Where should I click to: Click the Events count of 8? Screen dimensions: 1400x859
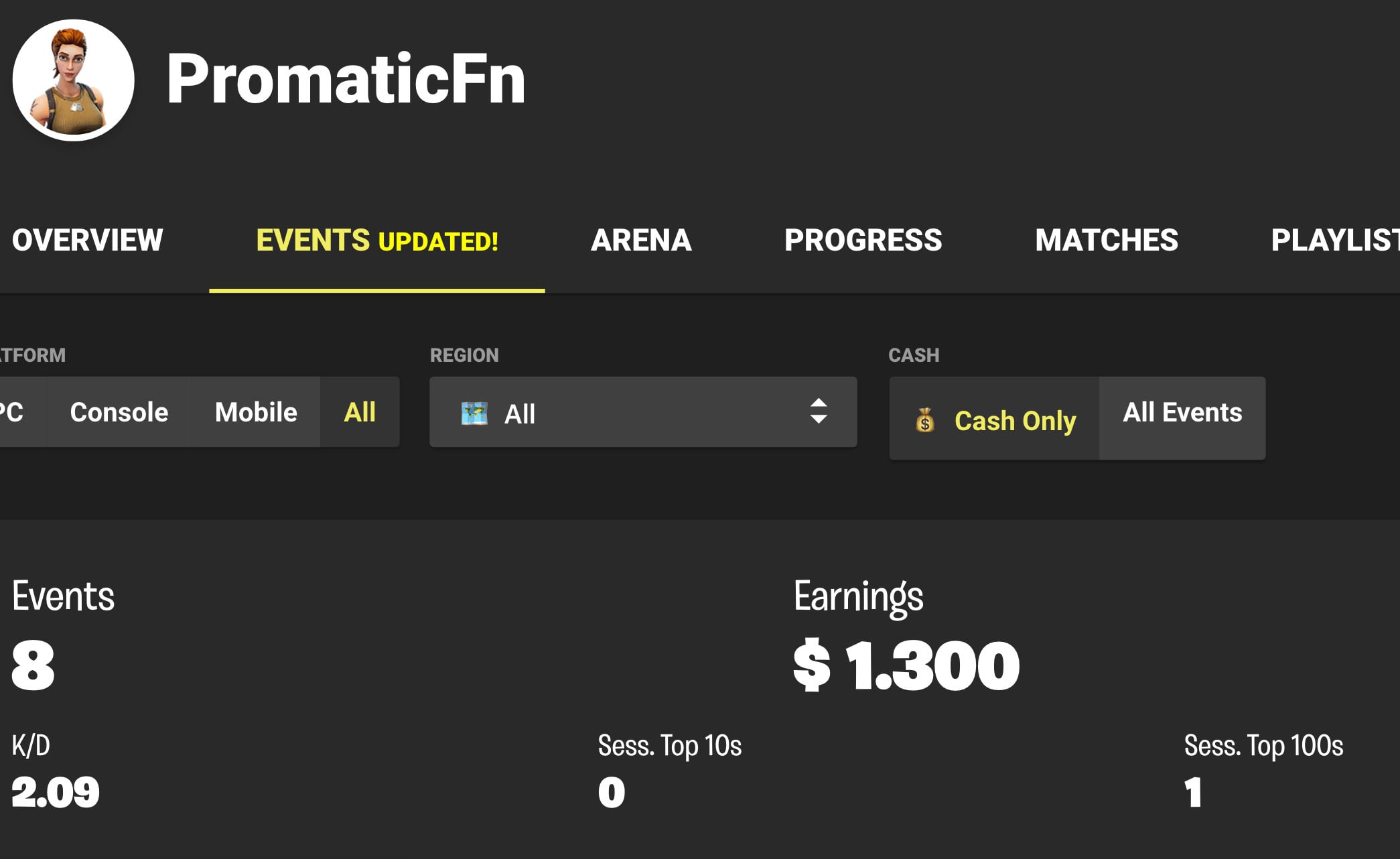coord(33,665)
